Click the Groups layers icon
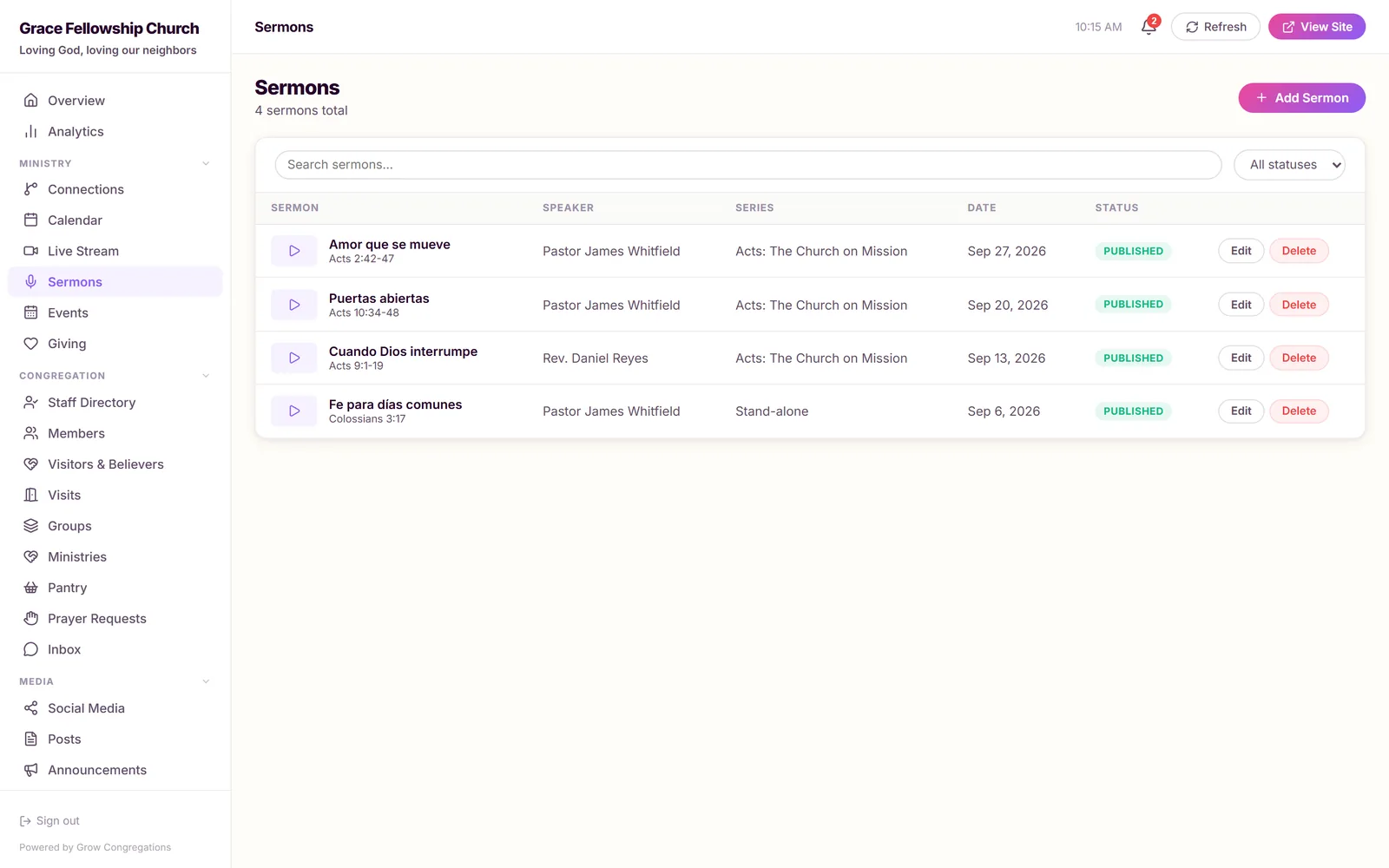 (31, 526)
